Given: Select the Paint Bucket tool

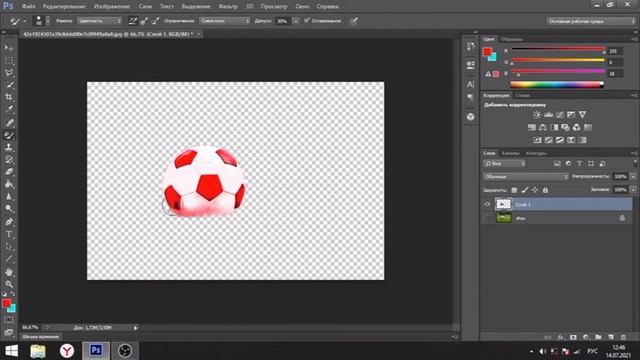Looking at the screenshot, I should click(9, 184).
